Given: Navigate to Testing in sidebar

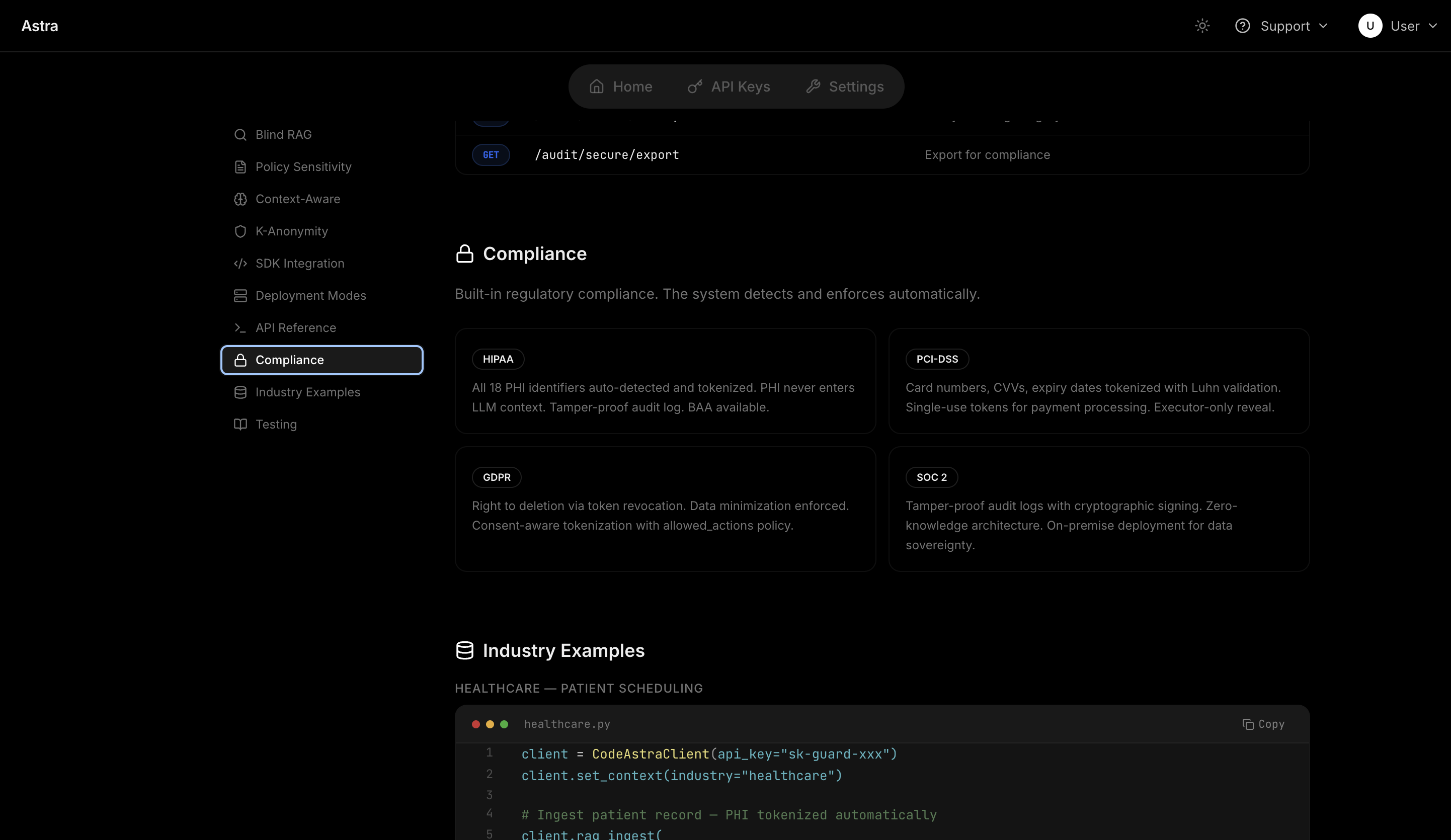Looking at the screenshot, I should [276, 425].
